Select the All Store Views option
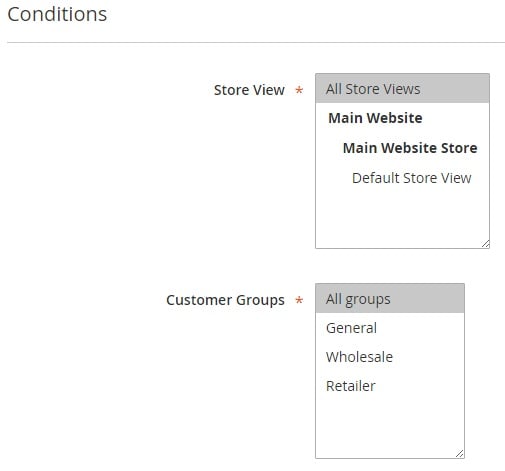This screenshot has height=471, width=505. [x=402, y=89]
